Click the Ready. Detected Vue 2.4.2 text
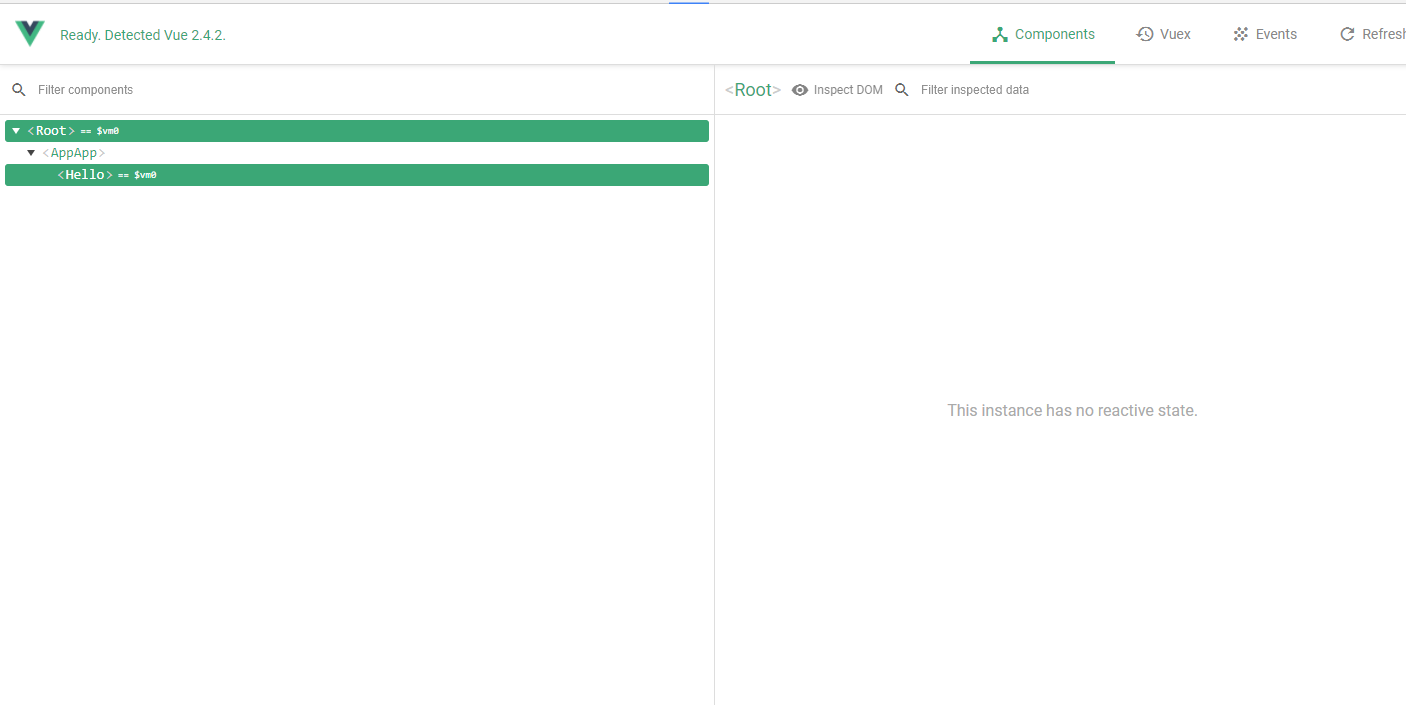Image resolution: width=1406 pixels, height=705 pixels. click(x=142, y=34)
